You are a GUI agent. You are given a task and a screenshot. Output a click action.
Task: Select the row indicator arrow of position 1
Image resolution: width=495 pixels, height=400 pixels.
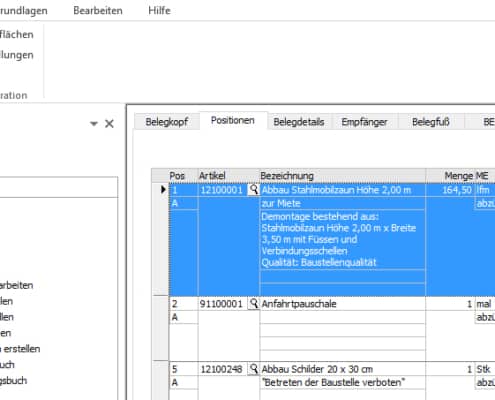163,190
